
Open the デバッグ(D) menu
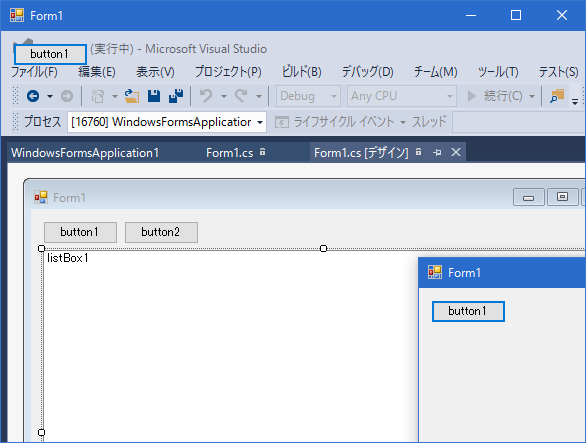368,71
